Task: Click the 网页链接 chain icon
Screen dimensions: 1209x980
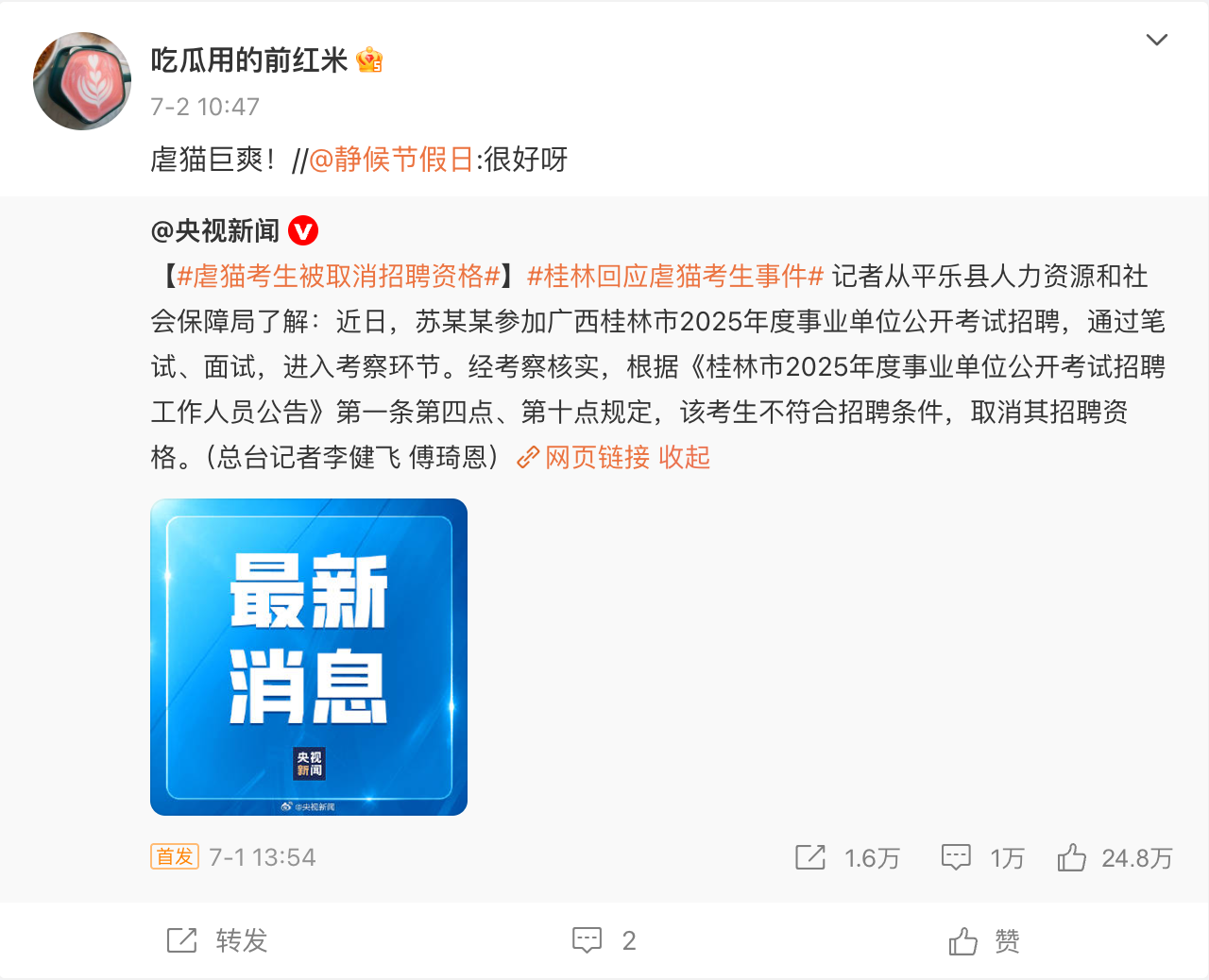Action: pos(528,458)
